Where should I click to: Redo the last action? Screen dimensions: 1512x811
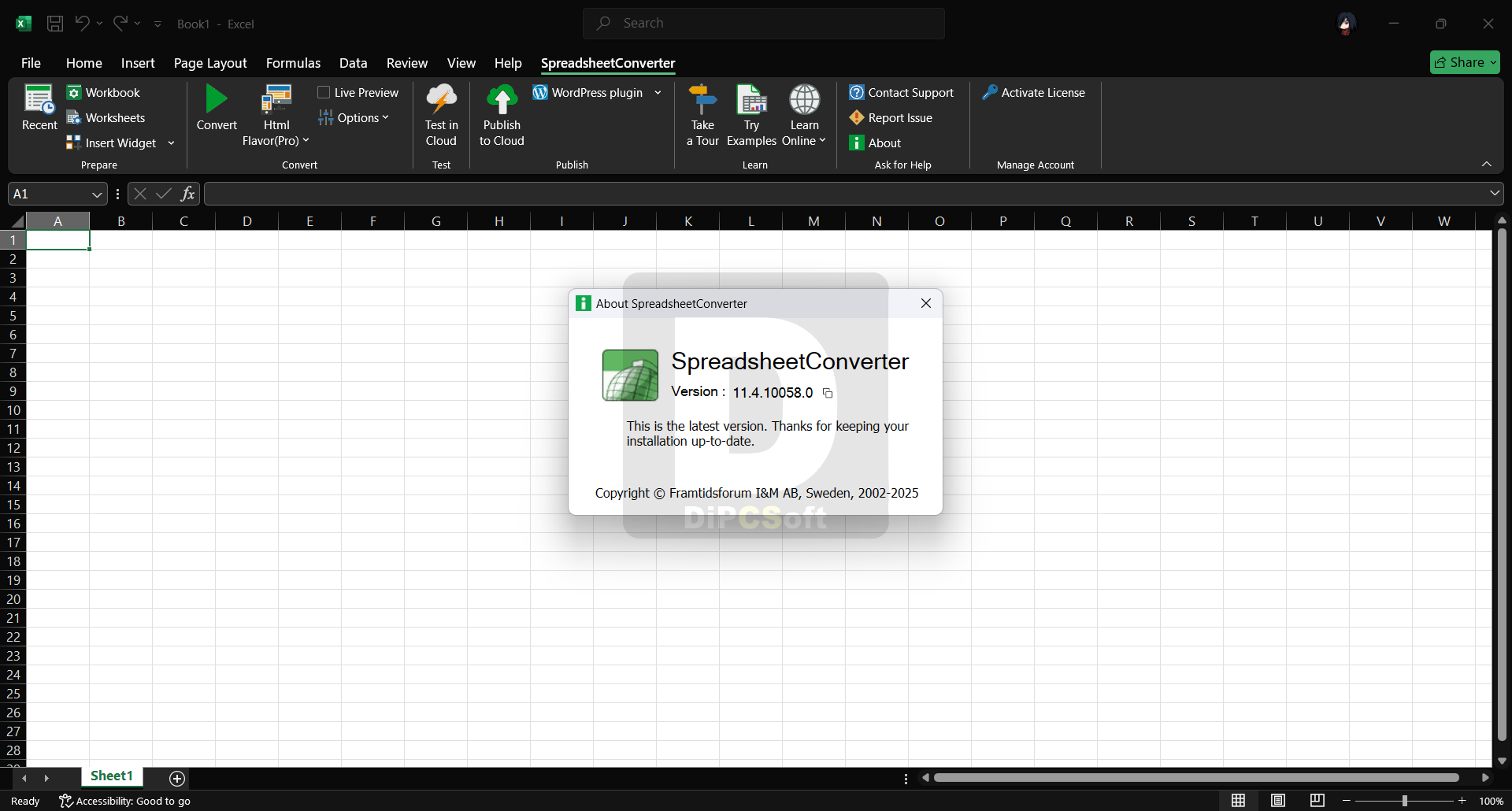pos(120,24)
